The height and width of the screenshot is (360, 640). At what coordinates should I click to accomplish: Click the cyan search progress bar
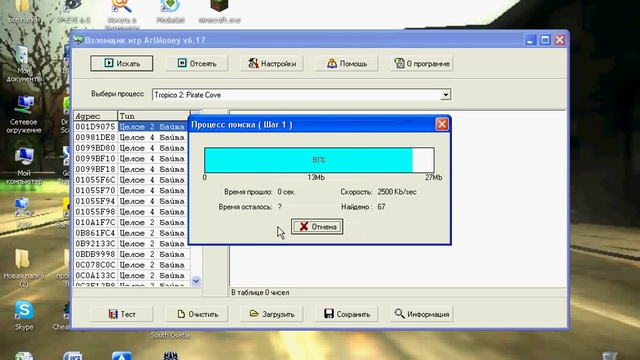[319, 160]
